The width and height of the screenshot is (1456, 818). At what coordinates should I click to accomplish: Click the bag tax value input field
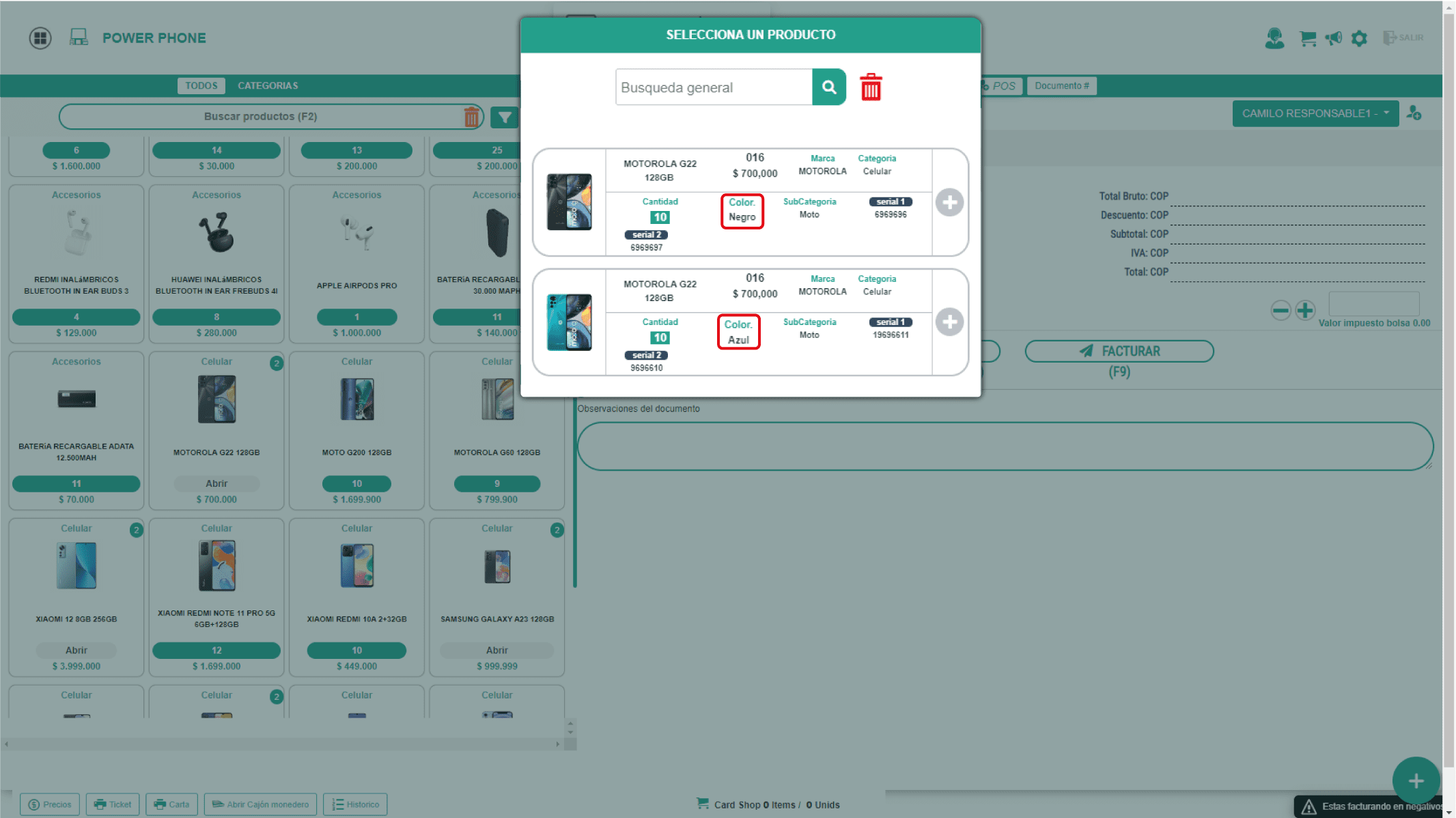pyautogui.click(x=1373, y=304)
